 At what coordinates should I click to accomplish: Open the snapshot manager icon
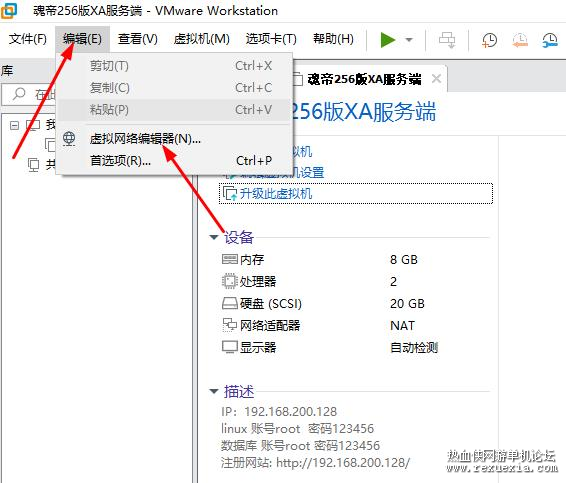pos(550,40)
